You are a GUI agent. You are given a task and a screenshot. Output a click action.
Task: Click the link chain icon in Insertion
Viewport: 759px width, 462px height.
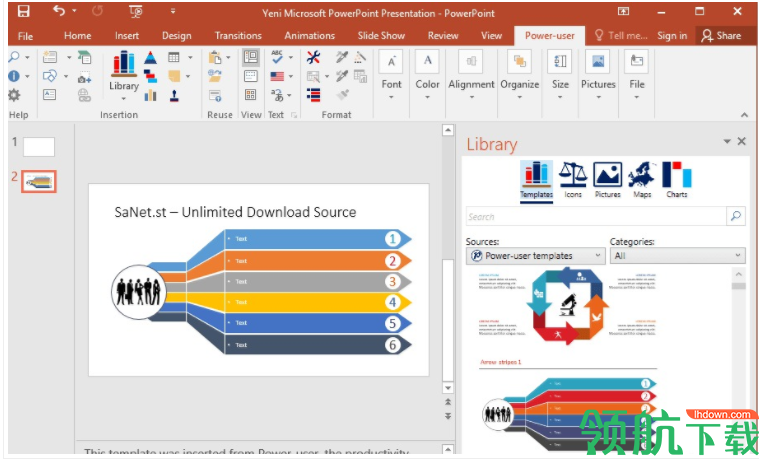pyautogui.click(x=84, y=95)
